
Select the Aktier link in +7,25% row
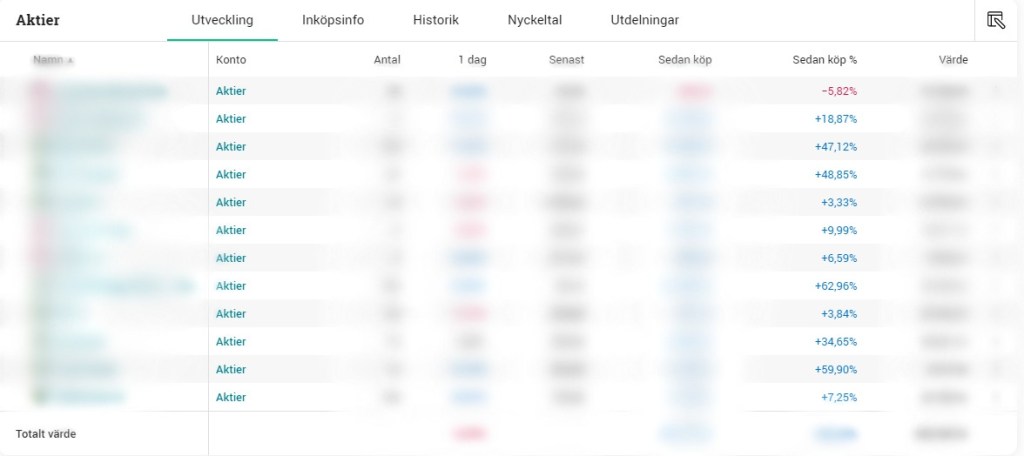tap(231, 397)
